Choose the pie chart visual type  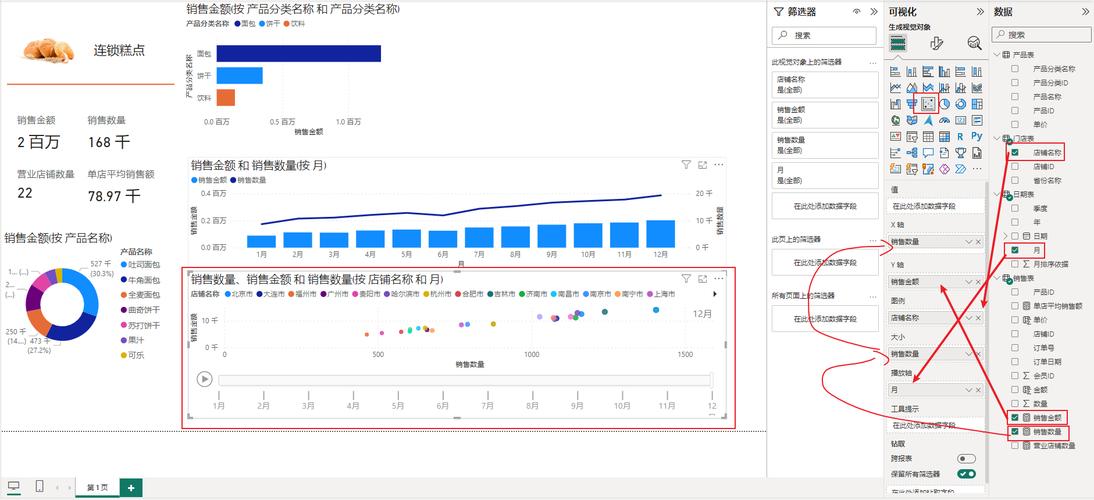click(946, 104)
